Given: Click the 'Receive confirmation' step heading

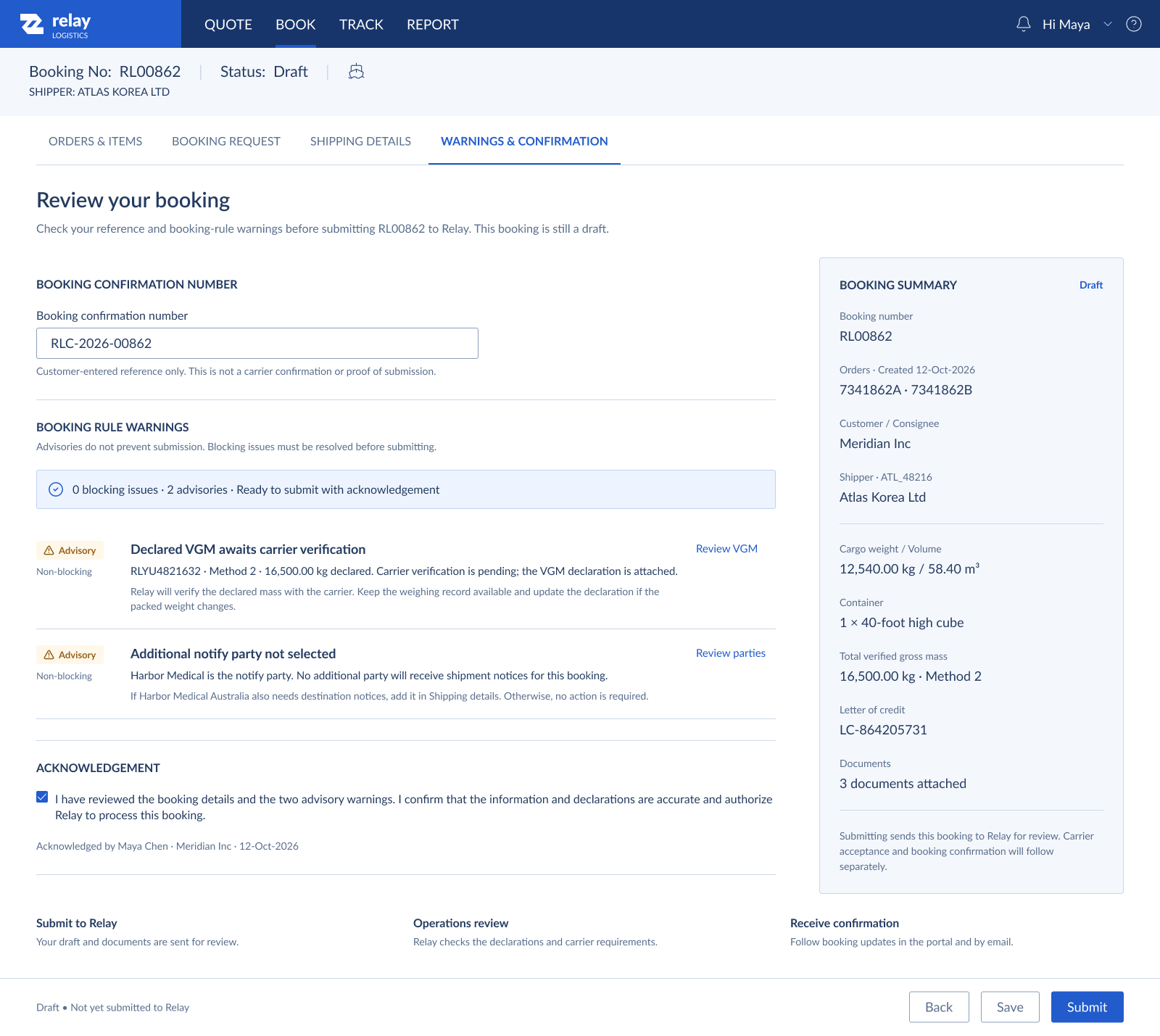Looking at the screenshot, I should pos(845,923).
